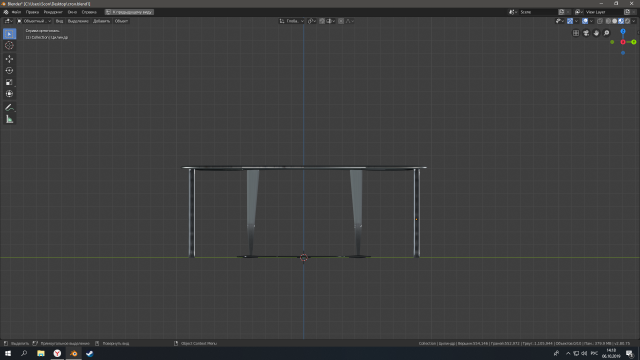Select the Select Box tool
Viewport: 640px width, 360px height.
(x=9, y=34)
